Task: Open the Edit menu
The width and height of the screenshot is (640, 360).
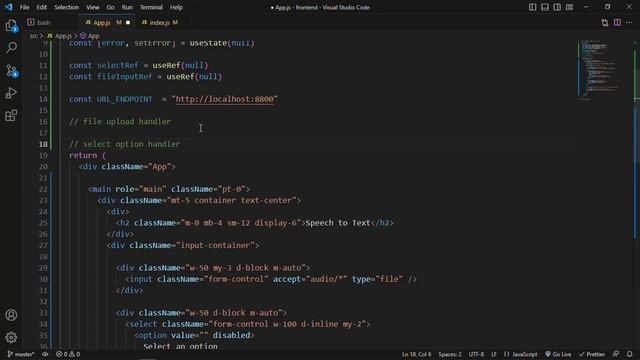Action: [x=42, y=7]
